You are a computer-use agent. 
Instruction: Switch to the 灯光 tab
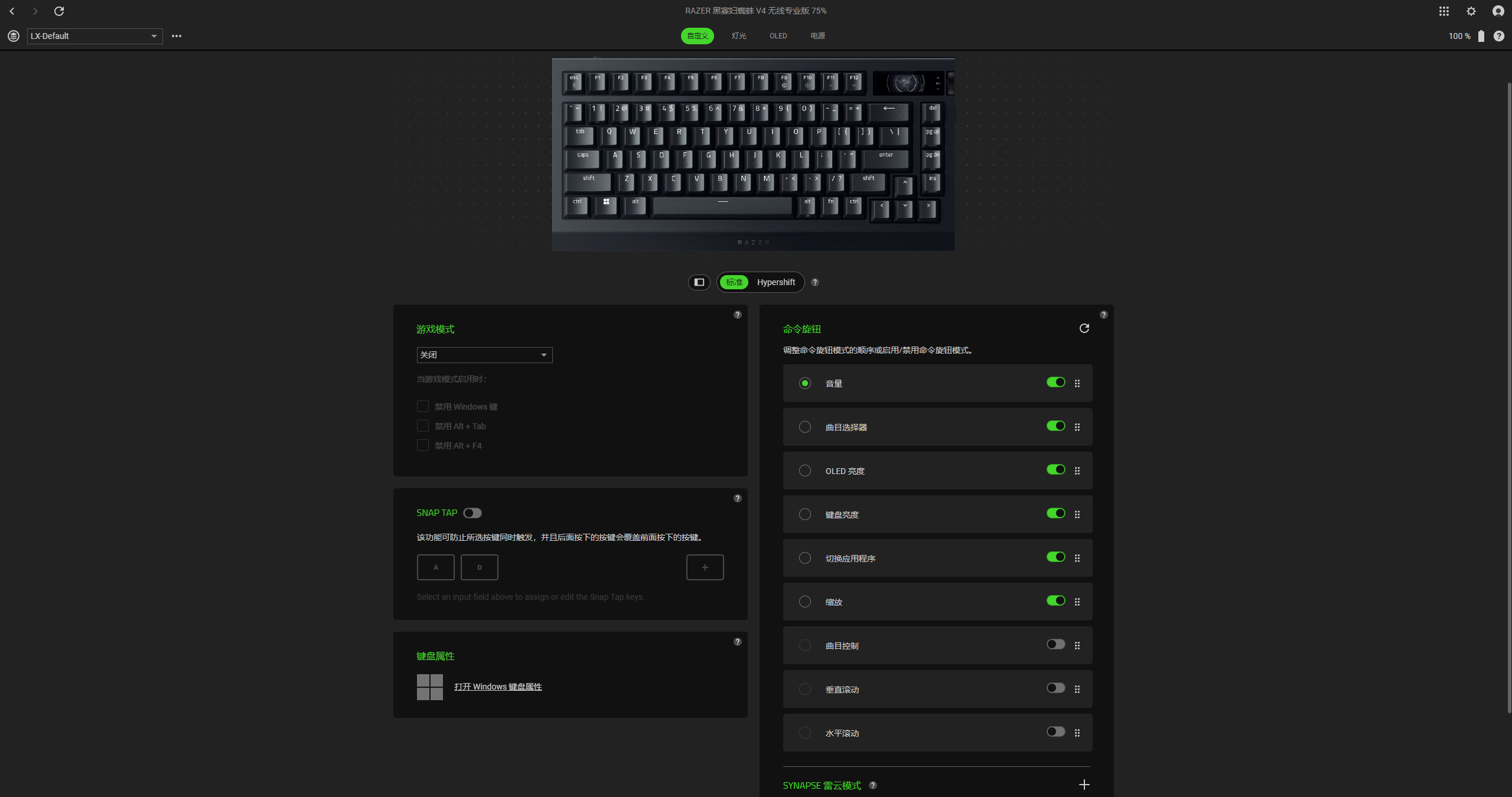(739, 36)
